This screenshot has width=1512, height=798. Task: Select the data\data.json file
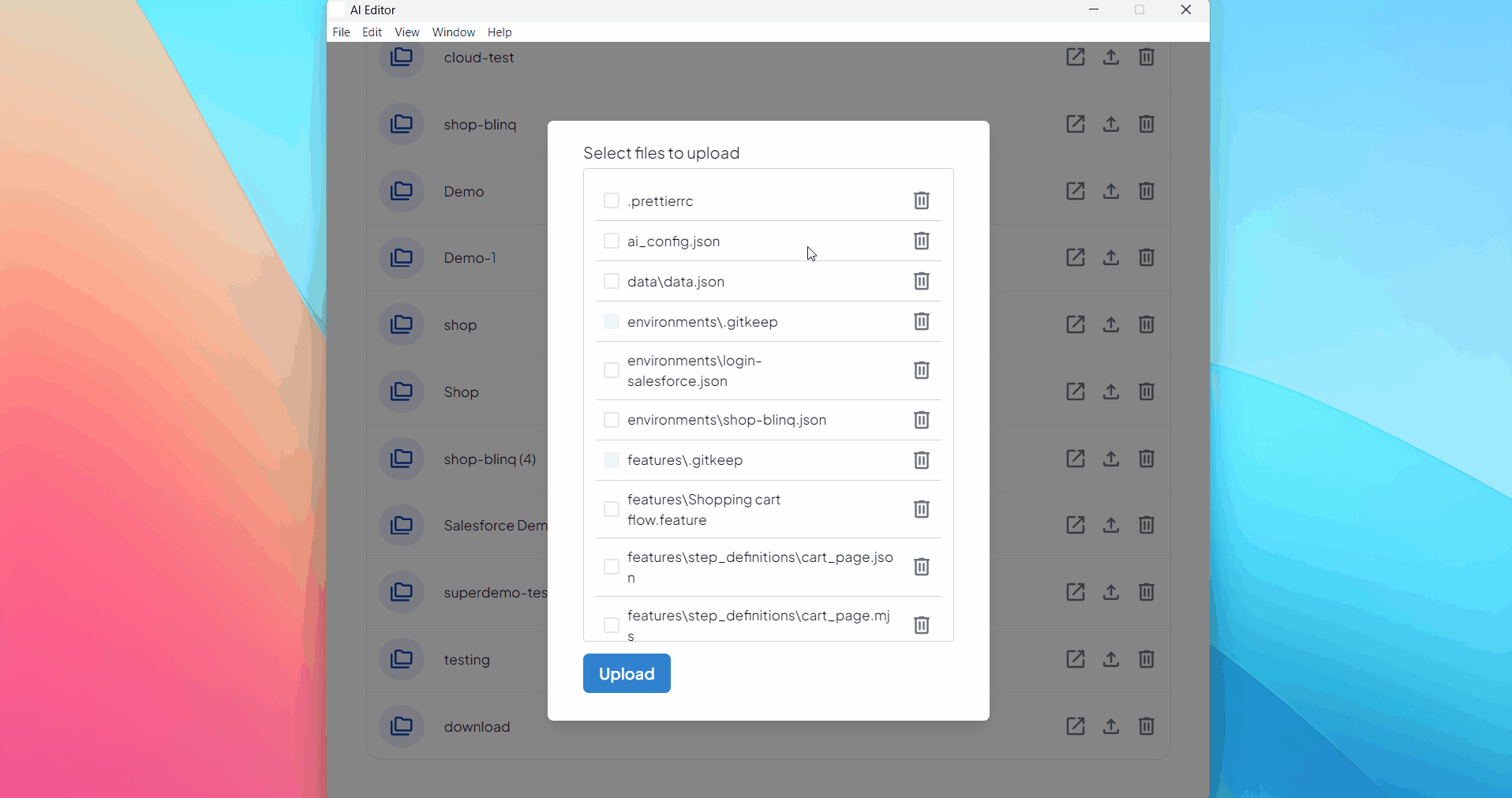pyautogui.click(x=611, y=281)
